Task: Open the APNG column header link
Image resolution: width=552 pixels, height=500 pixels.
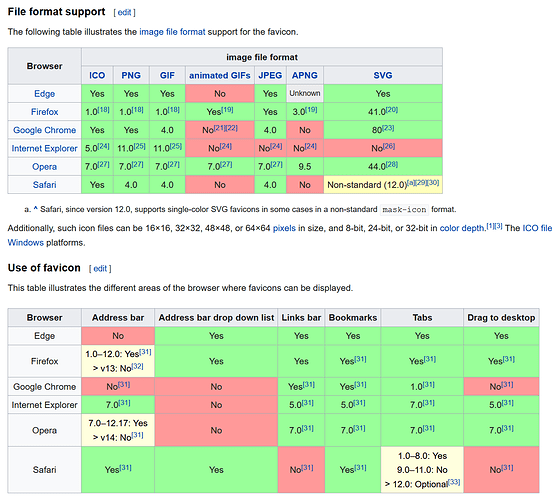Action: pyautogui.click(x=305, y=75)
